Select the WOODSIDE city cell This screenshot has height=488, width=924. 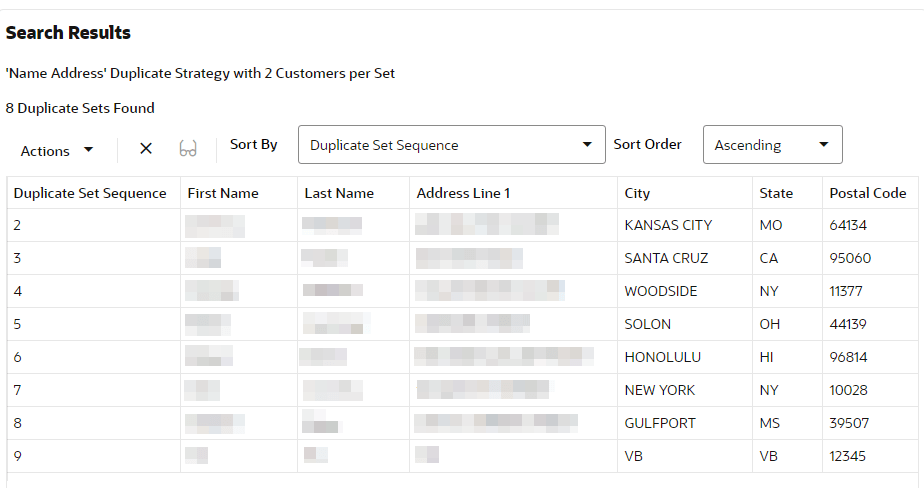pos(685,291)
